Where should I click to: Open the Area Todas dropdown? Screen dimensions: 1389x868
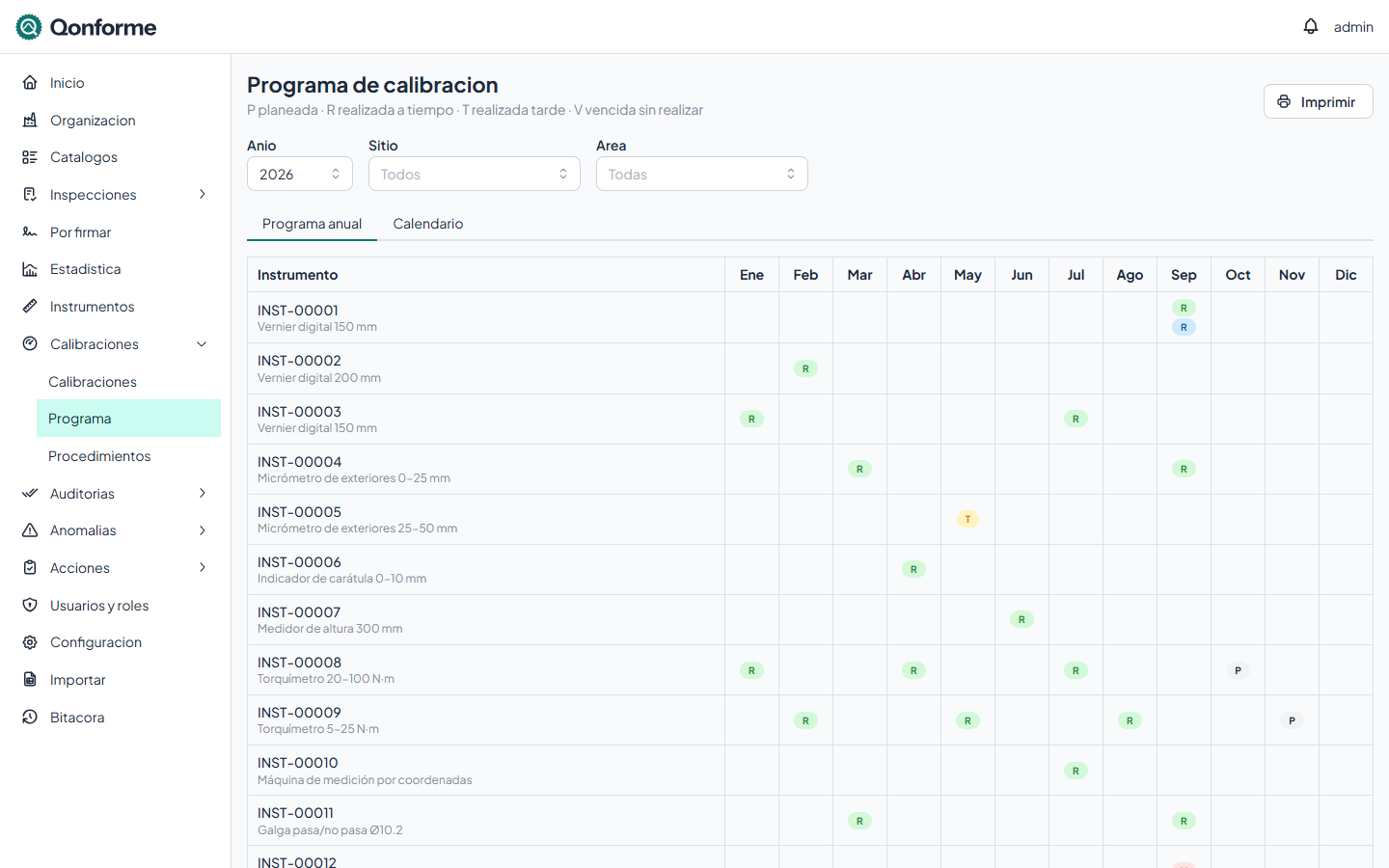tap(702, 175)
